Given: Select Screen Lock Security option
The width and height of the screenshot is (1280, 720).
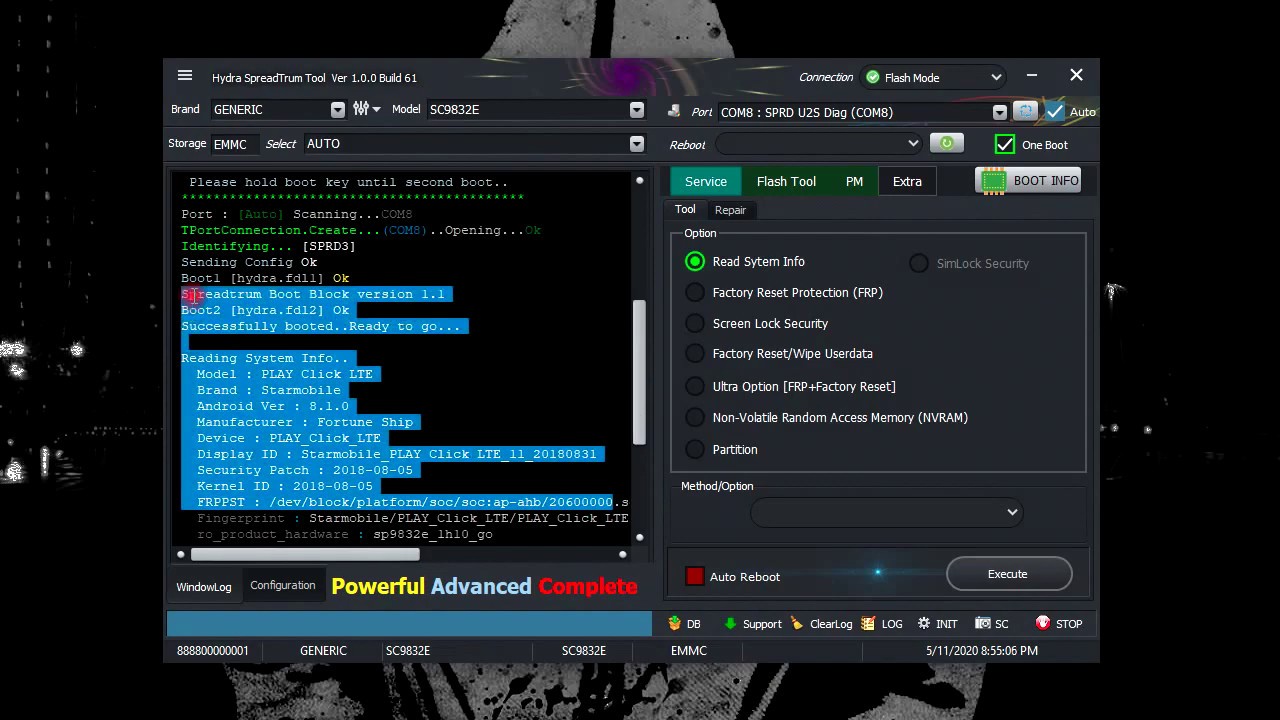Looking at the screenshot, I should tap(695, 324).
